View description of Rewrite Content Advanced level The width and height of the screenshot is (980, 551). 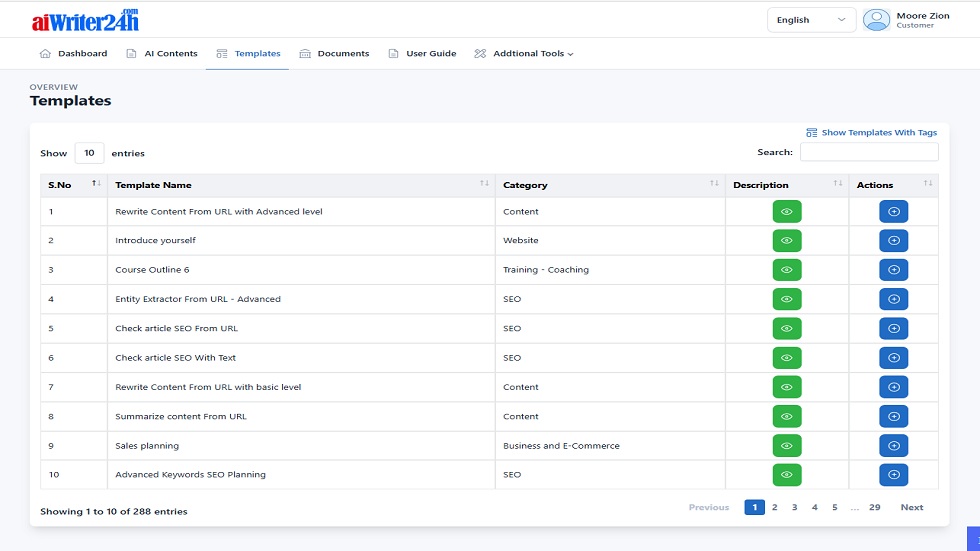click(x=786, y=212)
